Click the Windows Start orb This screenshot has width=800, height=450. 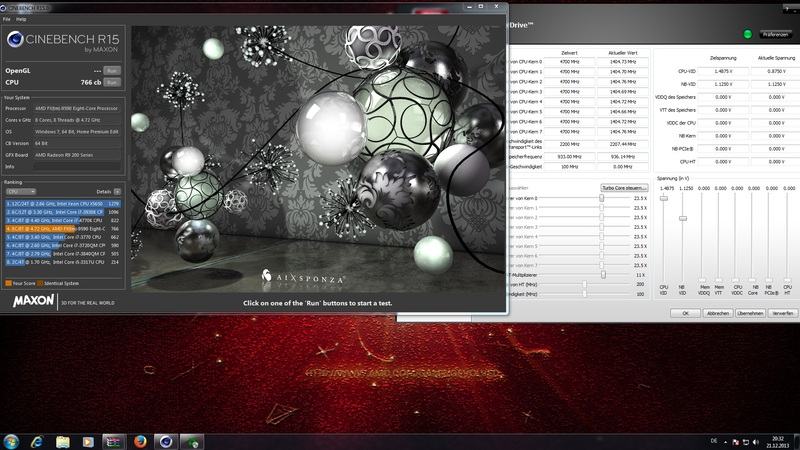point(11,441)
